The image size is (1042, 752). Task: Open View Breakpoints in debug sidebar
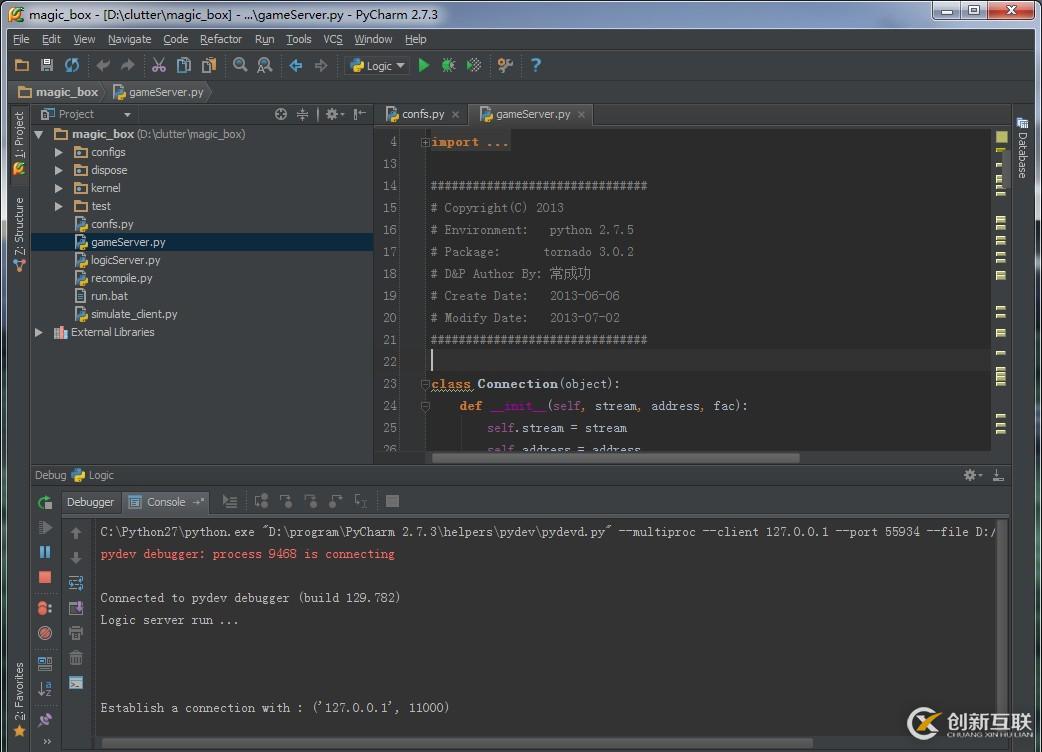click(x=45, y=608)
